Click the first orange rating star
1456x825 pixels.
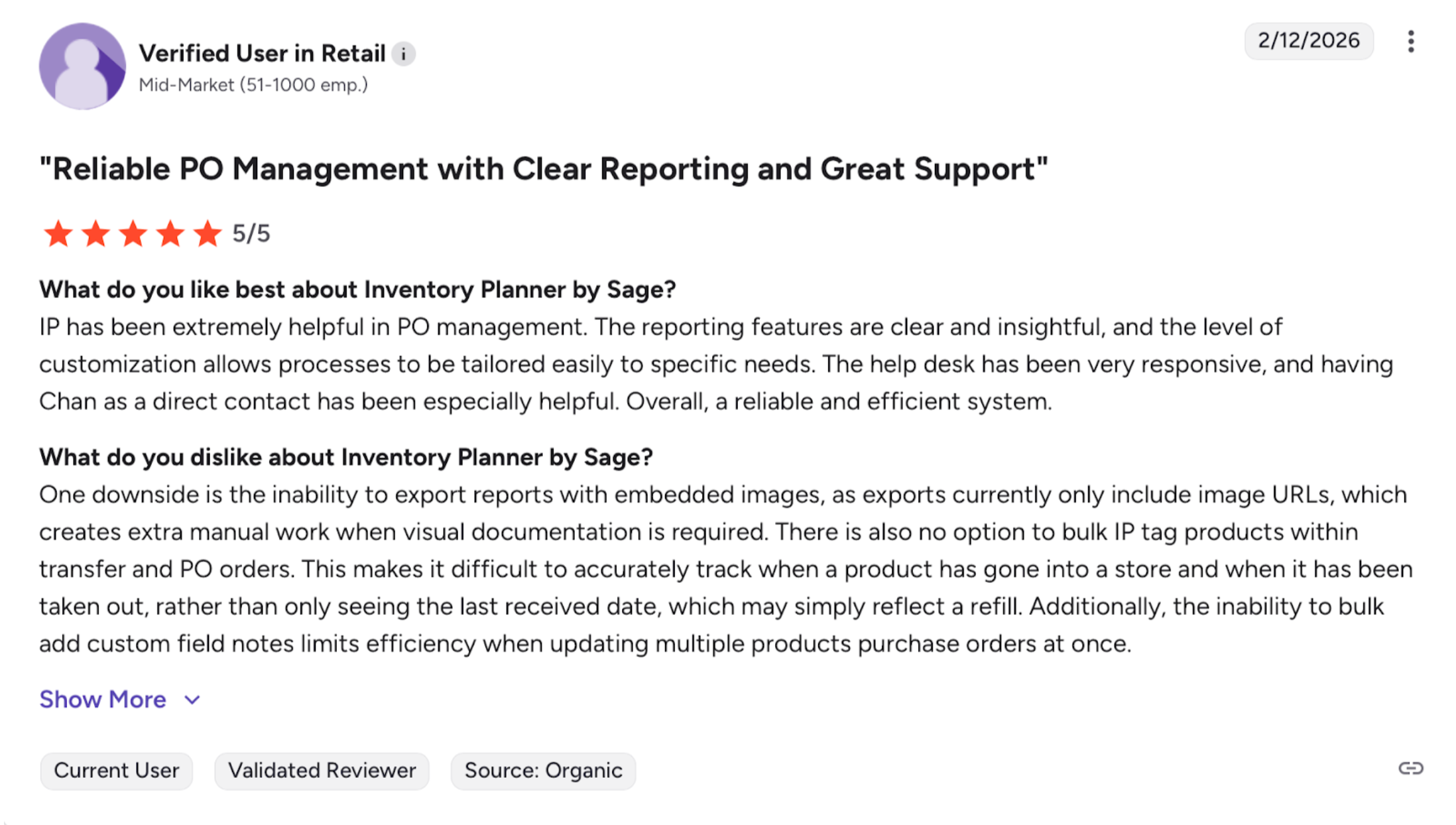pos(58,233)
